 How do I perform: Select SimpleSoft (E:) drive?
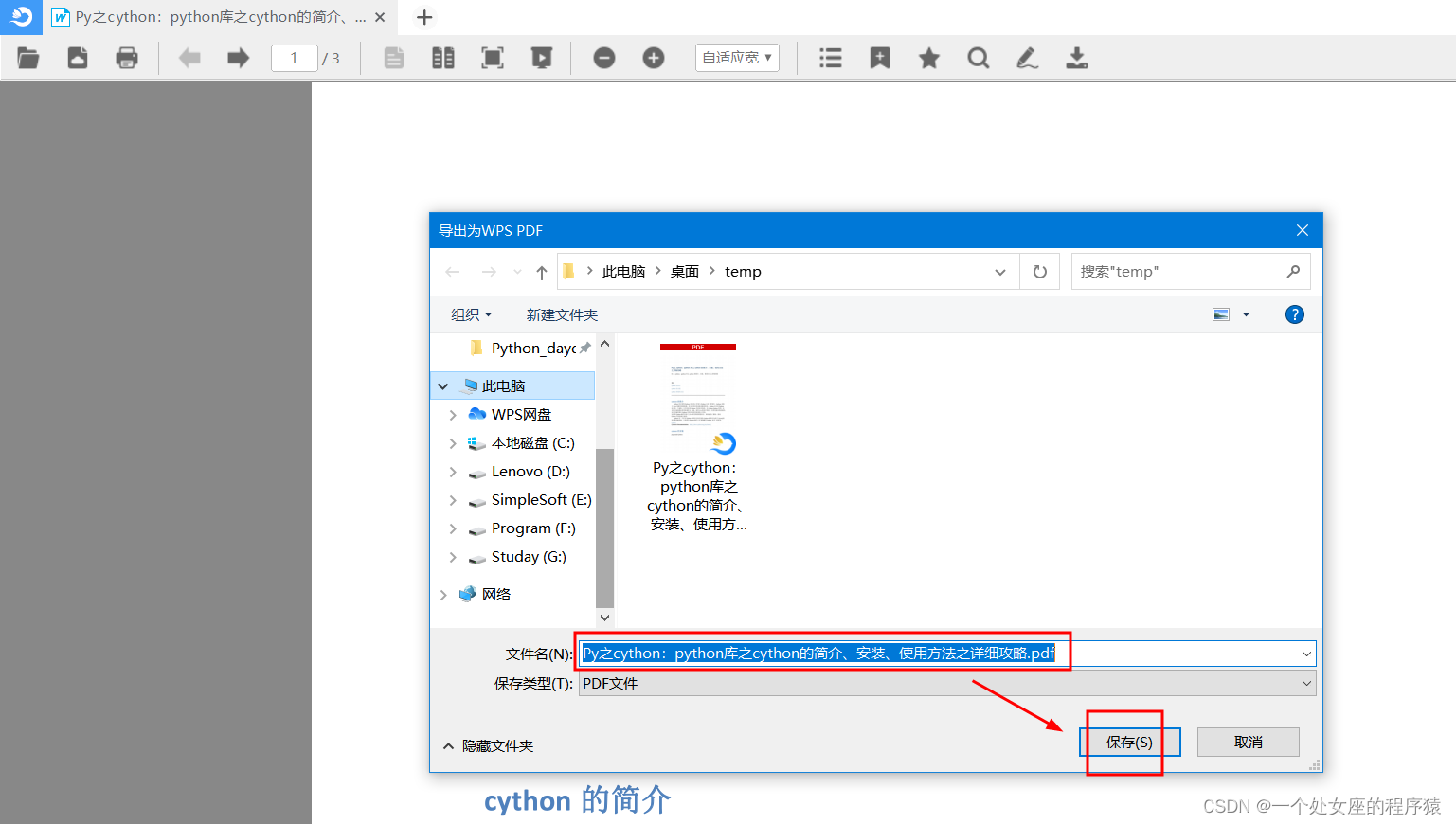tap(541, 500)
